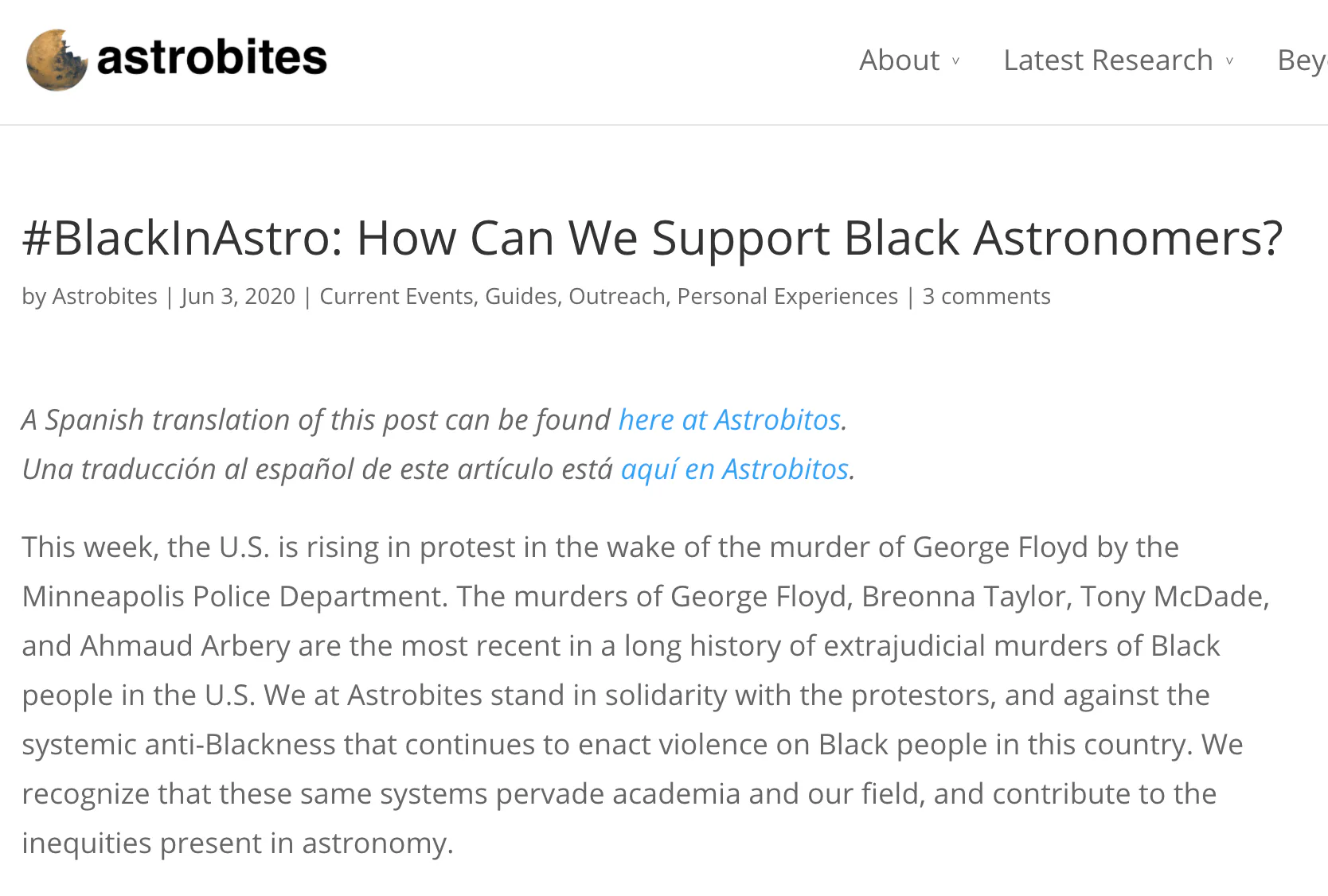Expand the Latest Research dropdown arrow
The height and width of the screenshot is (896, 1328).
point(1229,61)
